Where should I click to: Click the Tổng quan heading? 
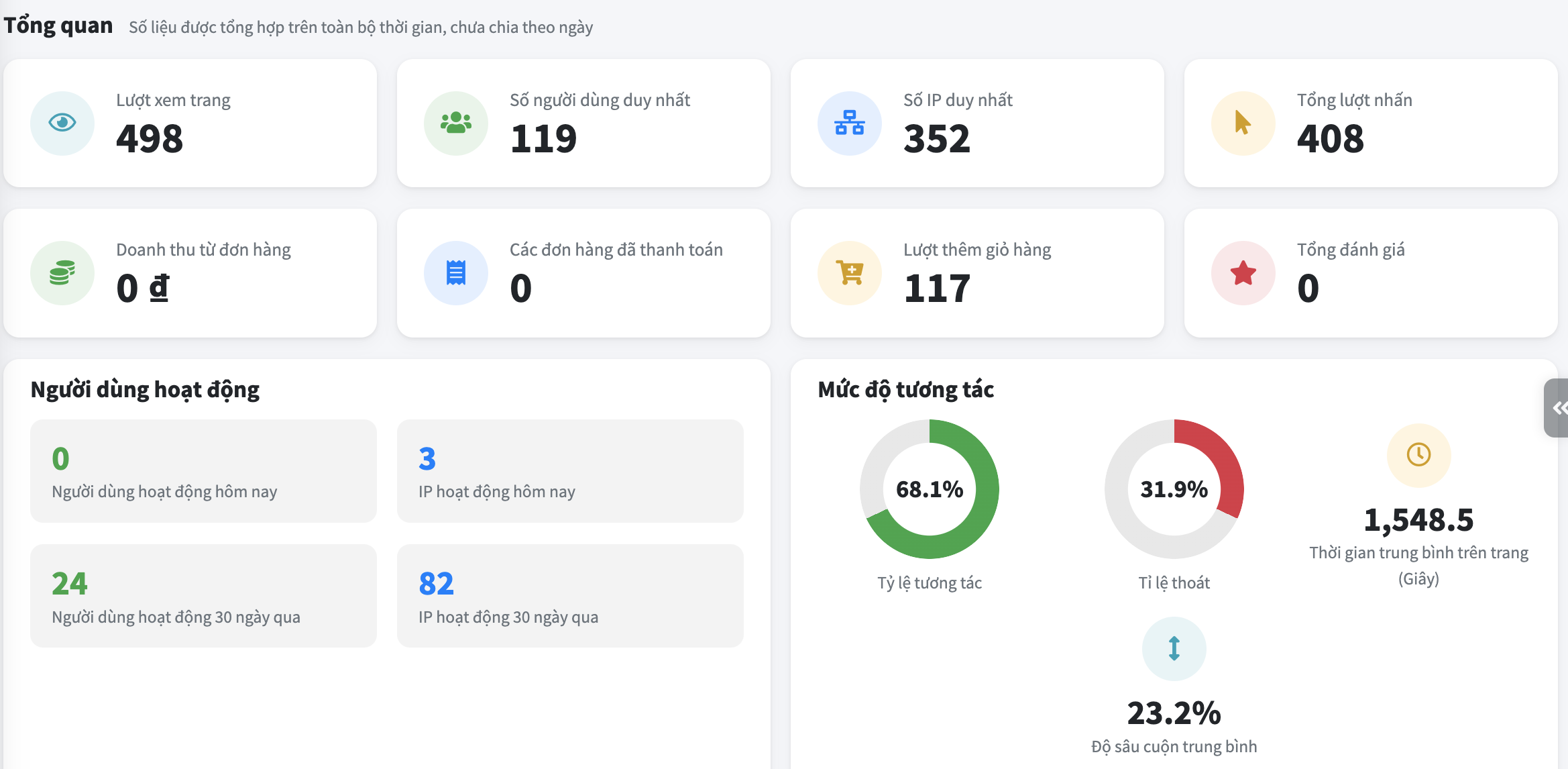tap(58, 25)
